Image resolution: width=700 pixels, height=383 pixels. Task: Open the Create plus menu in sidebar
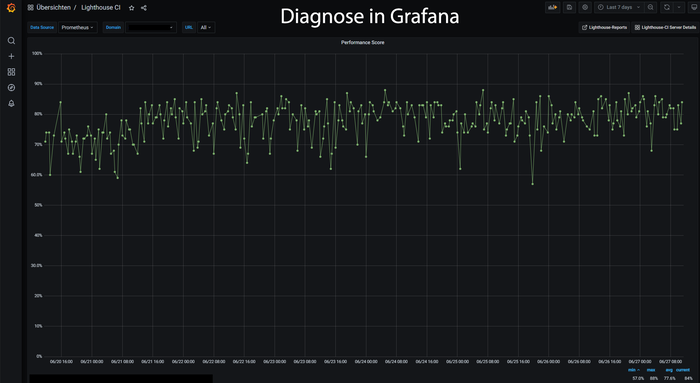[11, 56]
